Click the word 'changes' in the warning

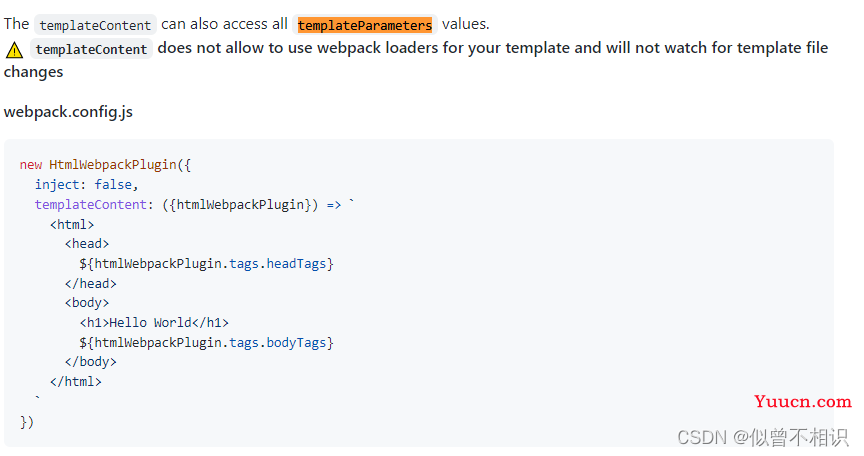[34, 73]
